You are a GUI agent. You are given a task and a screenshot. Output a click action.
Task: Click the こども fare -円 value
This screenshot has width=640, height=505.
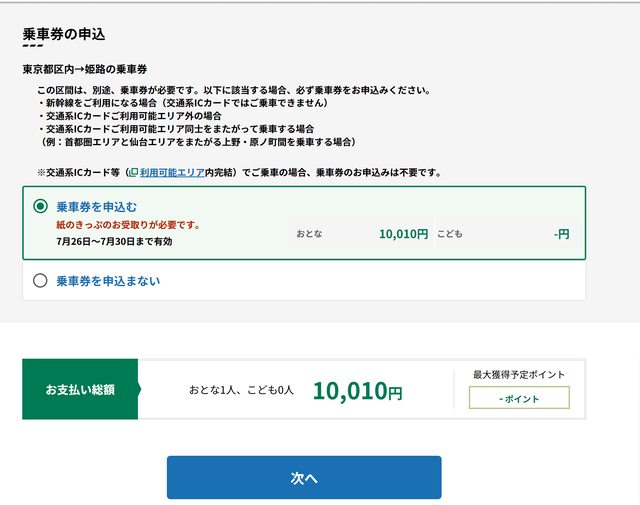(x=561, y=234)
